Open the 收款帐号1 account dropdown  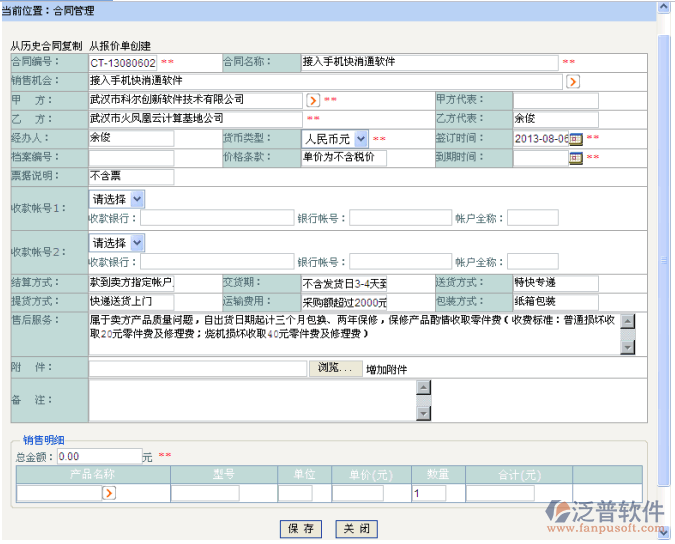coord(137,199)
